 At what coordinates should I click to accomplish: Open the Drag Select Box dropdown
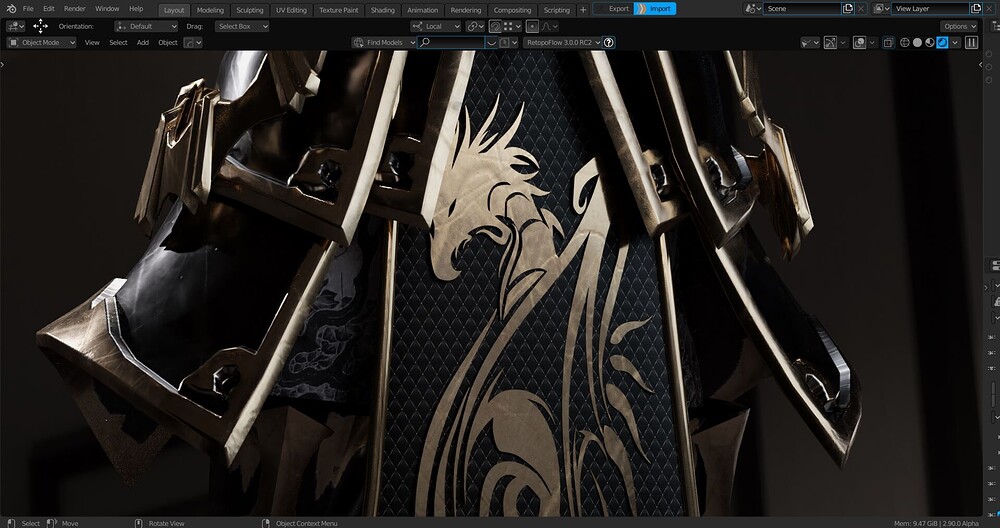click(x=242, y=26)
